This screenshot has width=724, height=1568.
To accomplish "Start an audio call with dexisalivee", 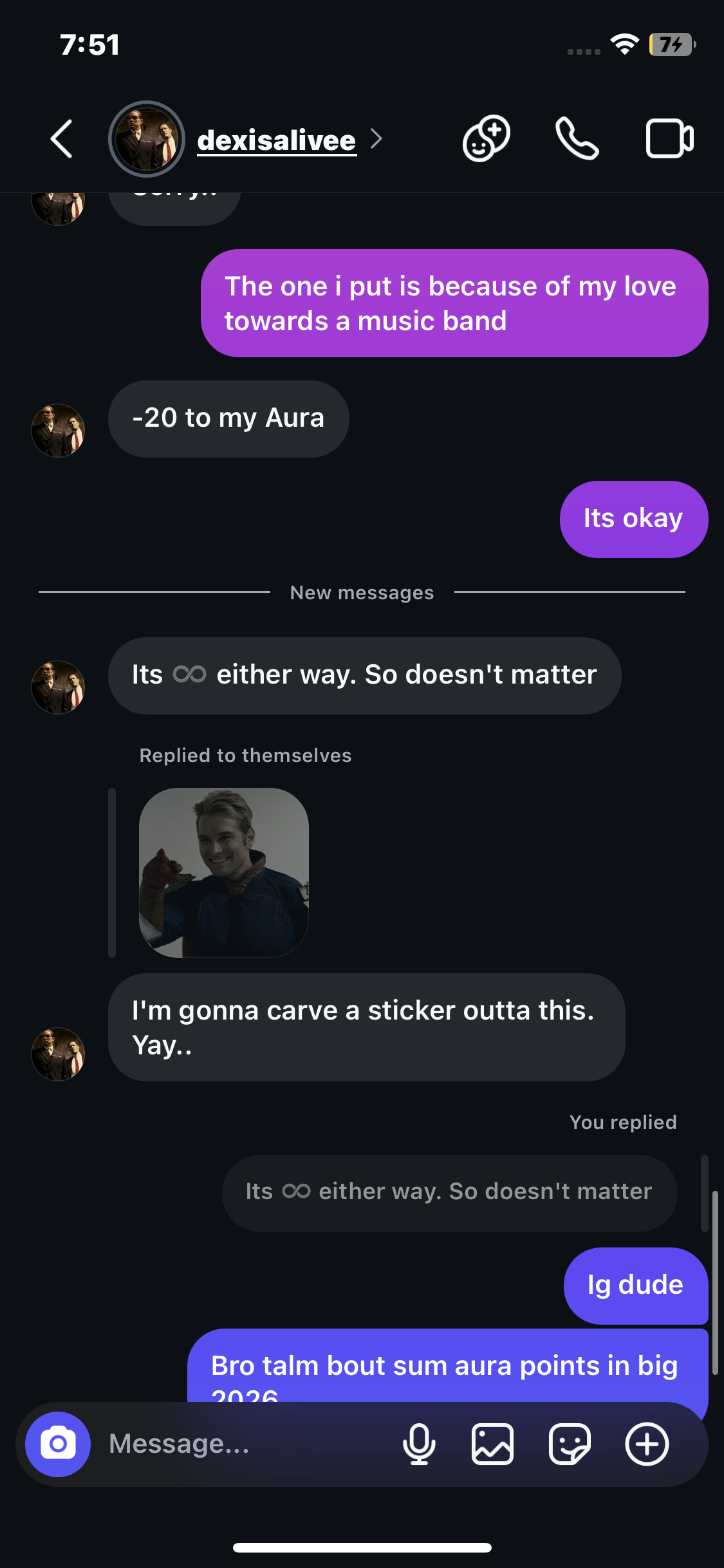I will (x=577, y=138).
